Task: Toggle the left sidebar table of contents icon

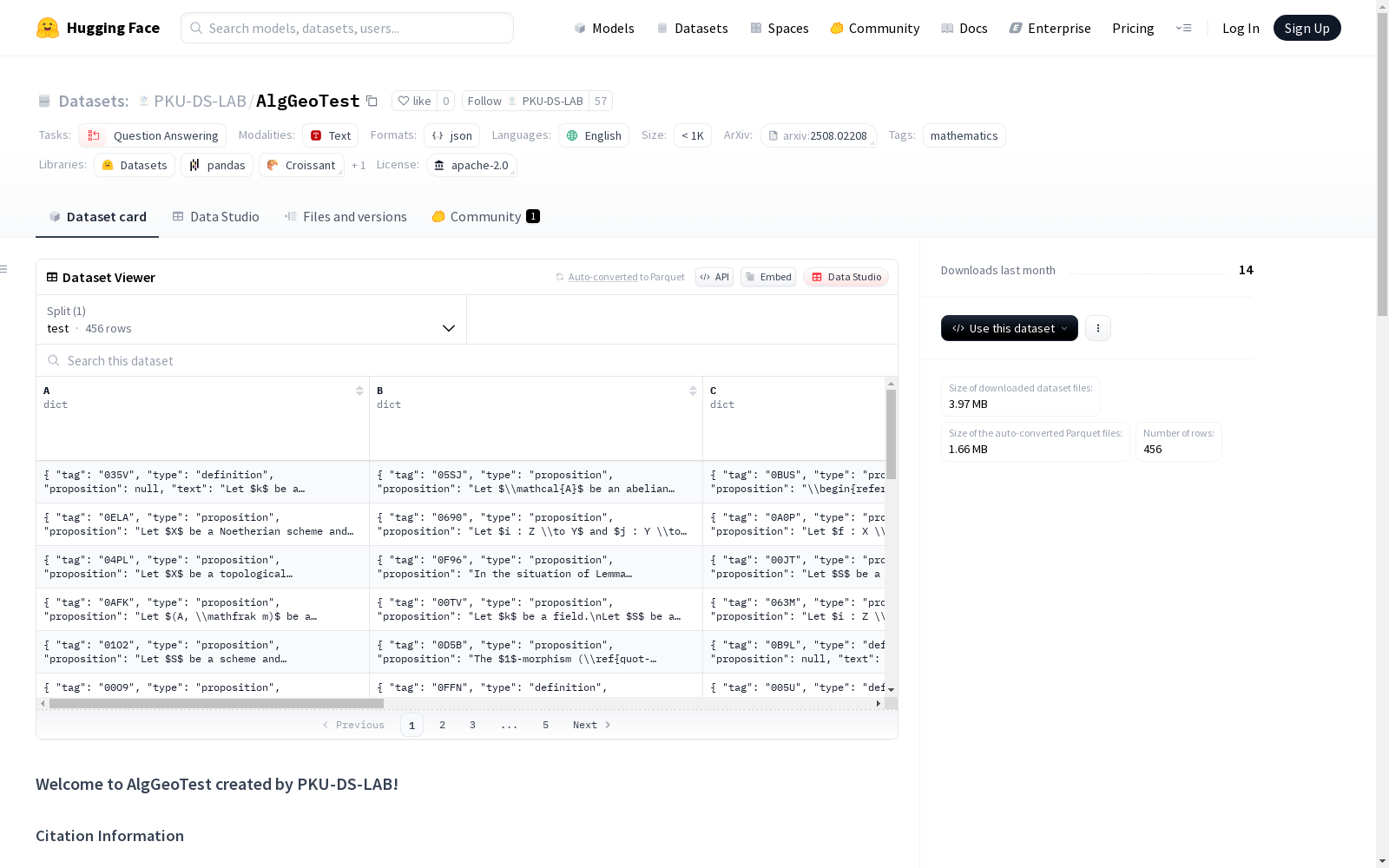Action: [4, 269]
